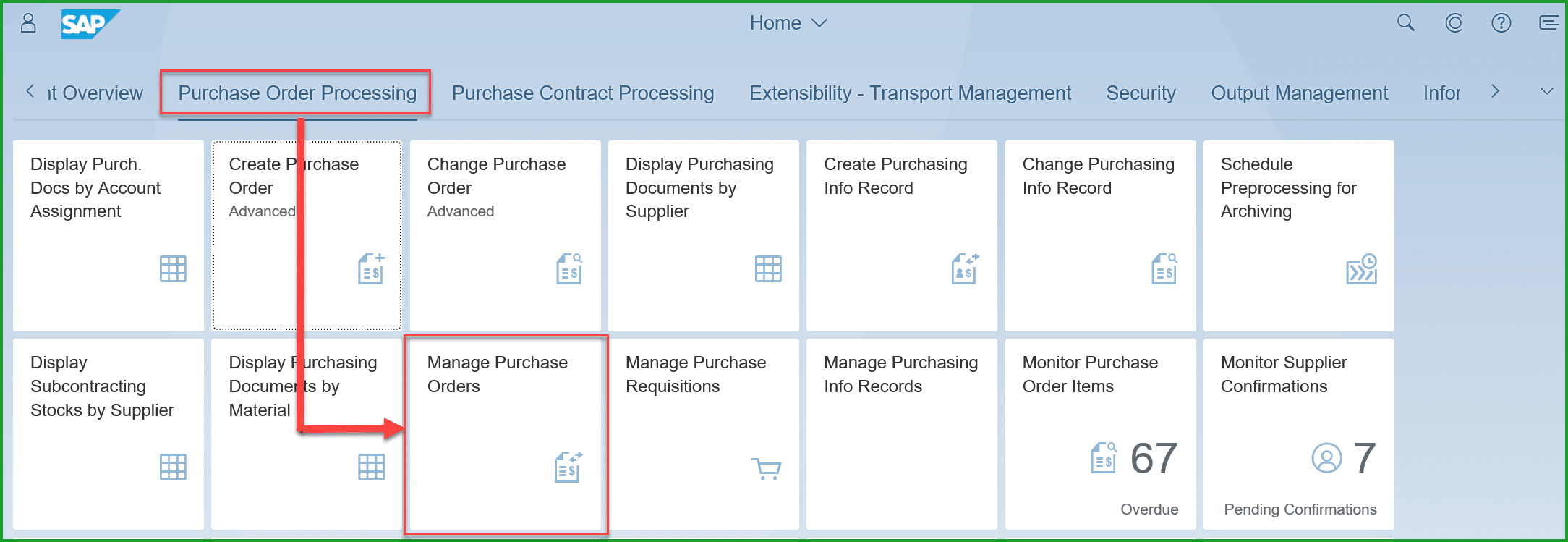
Task: Switch to Purchase Contract Processing tab
Action: [x=583, y=93]
